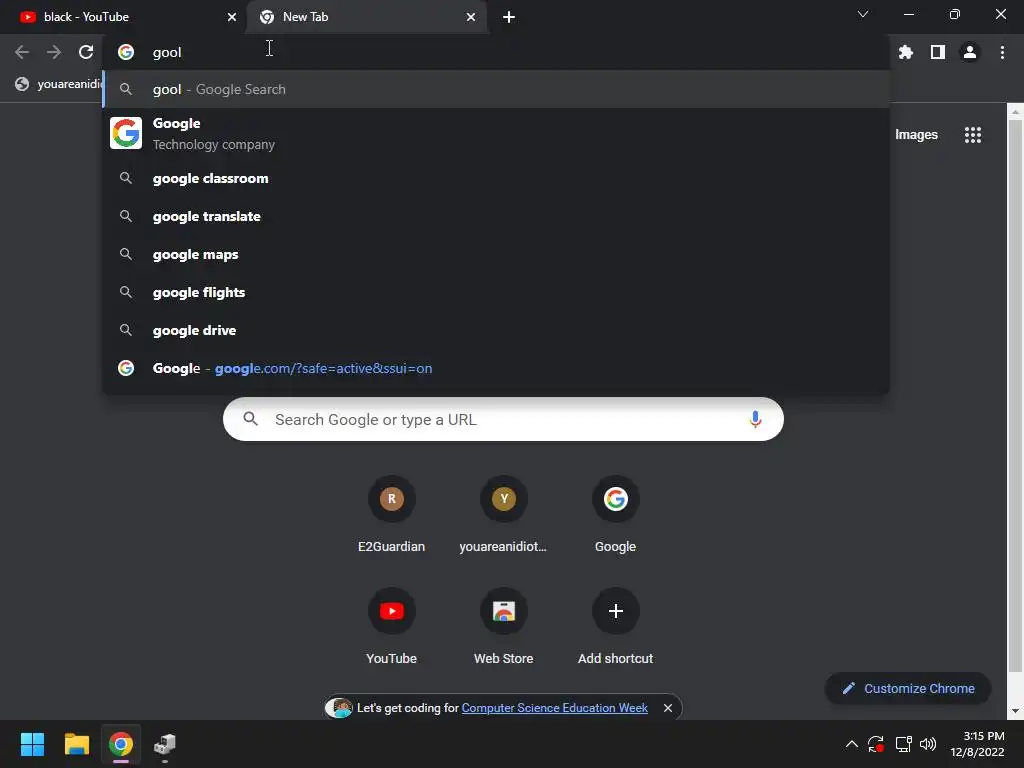Open the profile avatar menu
1024x768 pixels.
(x=970, y=52)
